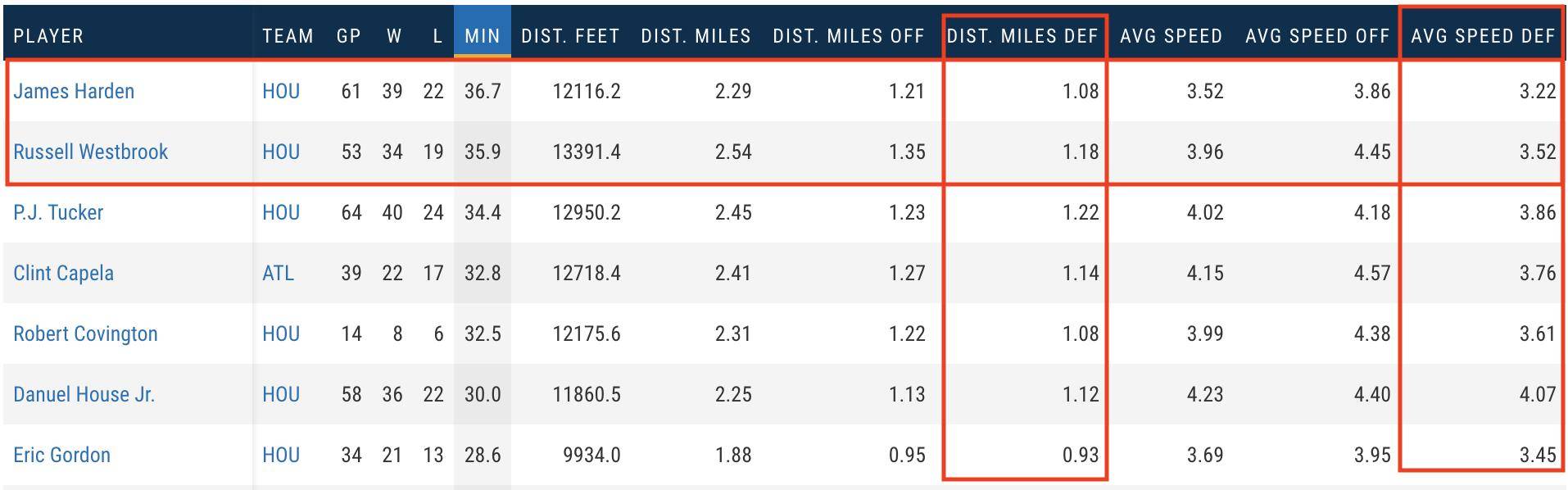Sort by the AVG SPEED column header

click(1171, 36)
